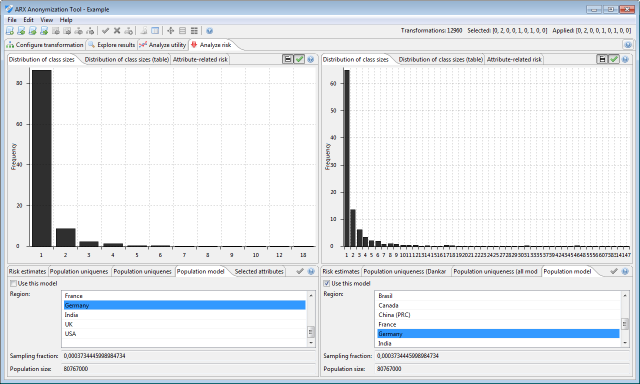Screen dimensions: 640x384
Task: Toggle the disk button in left chart header
Action: point(288,60)
